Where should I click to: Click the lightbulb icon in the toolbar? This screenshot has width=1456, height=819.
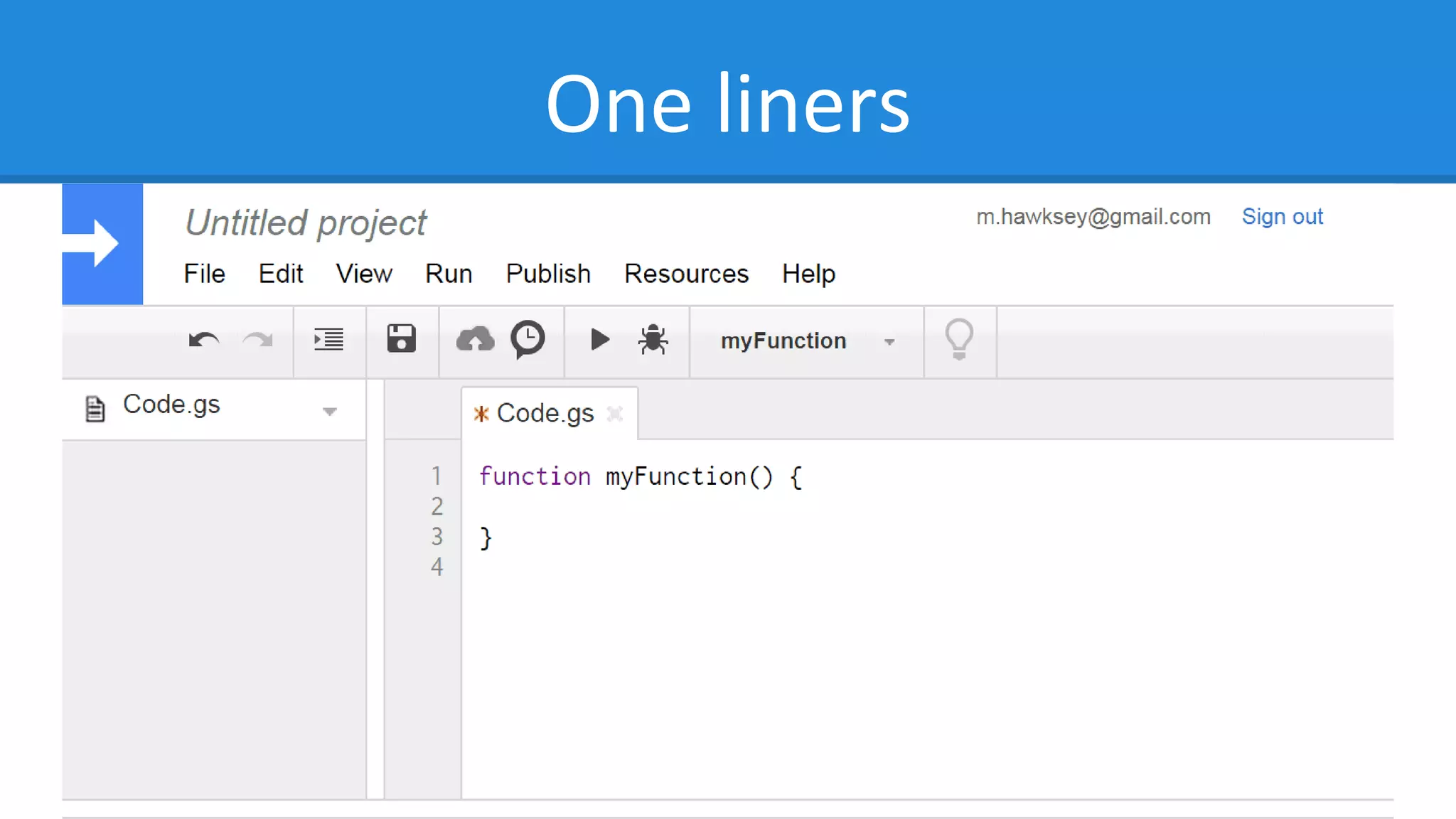pyautogui.click(x=958, y=339)
